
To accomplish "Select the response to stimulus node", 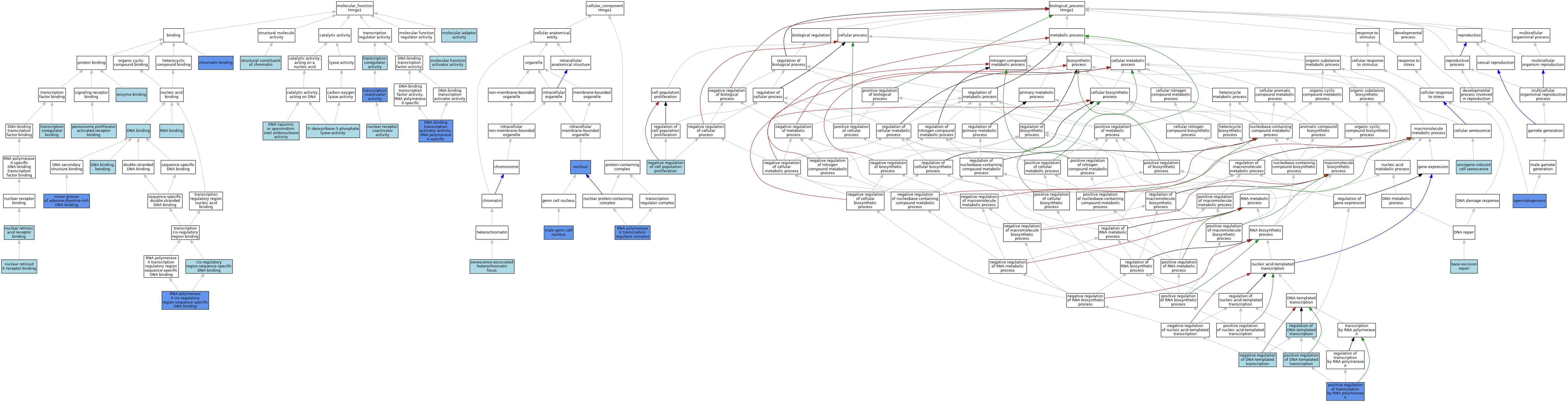I will pos(1367,35).
